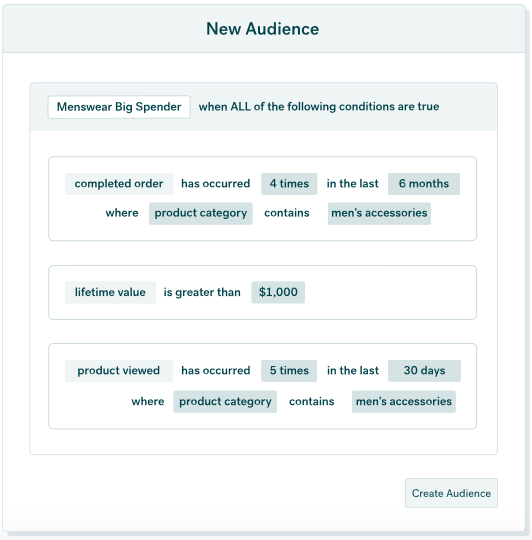
Task: Edit men's accessories in completed order condition
Action: 379,213
